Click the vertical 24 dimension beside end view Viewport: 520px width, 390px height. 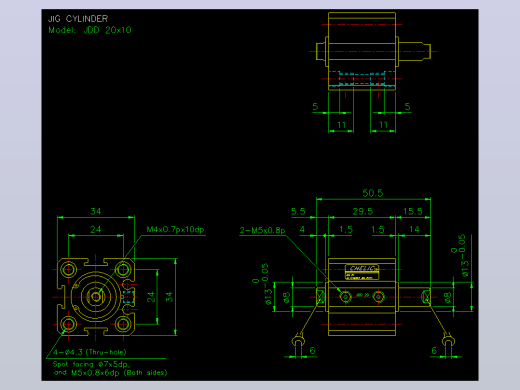[151, 297]
